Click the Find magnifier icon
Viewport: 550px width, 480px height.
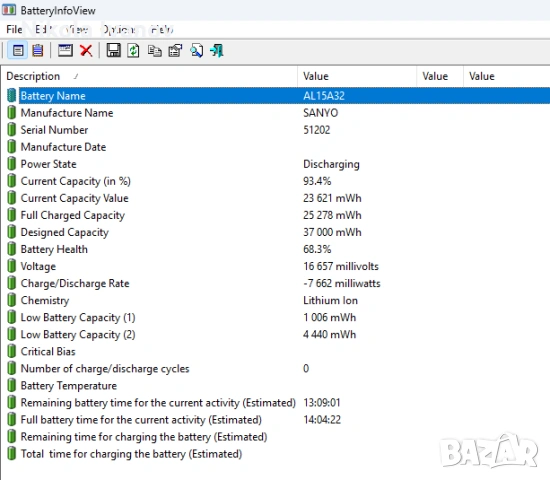pos(196,51)
